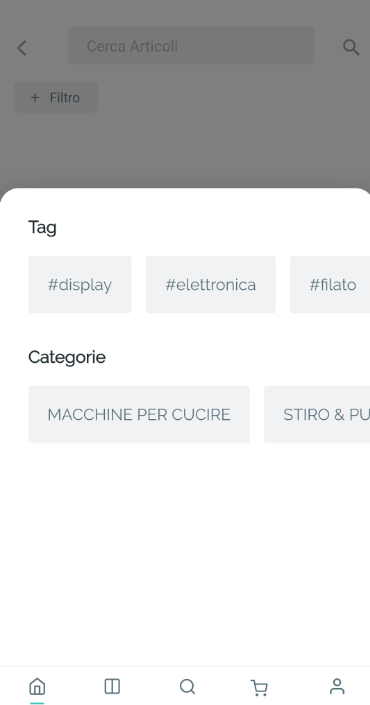Open search from the bottom navigation bar
370x705 pixels.
[x=187, y=687]
